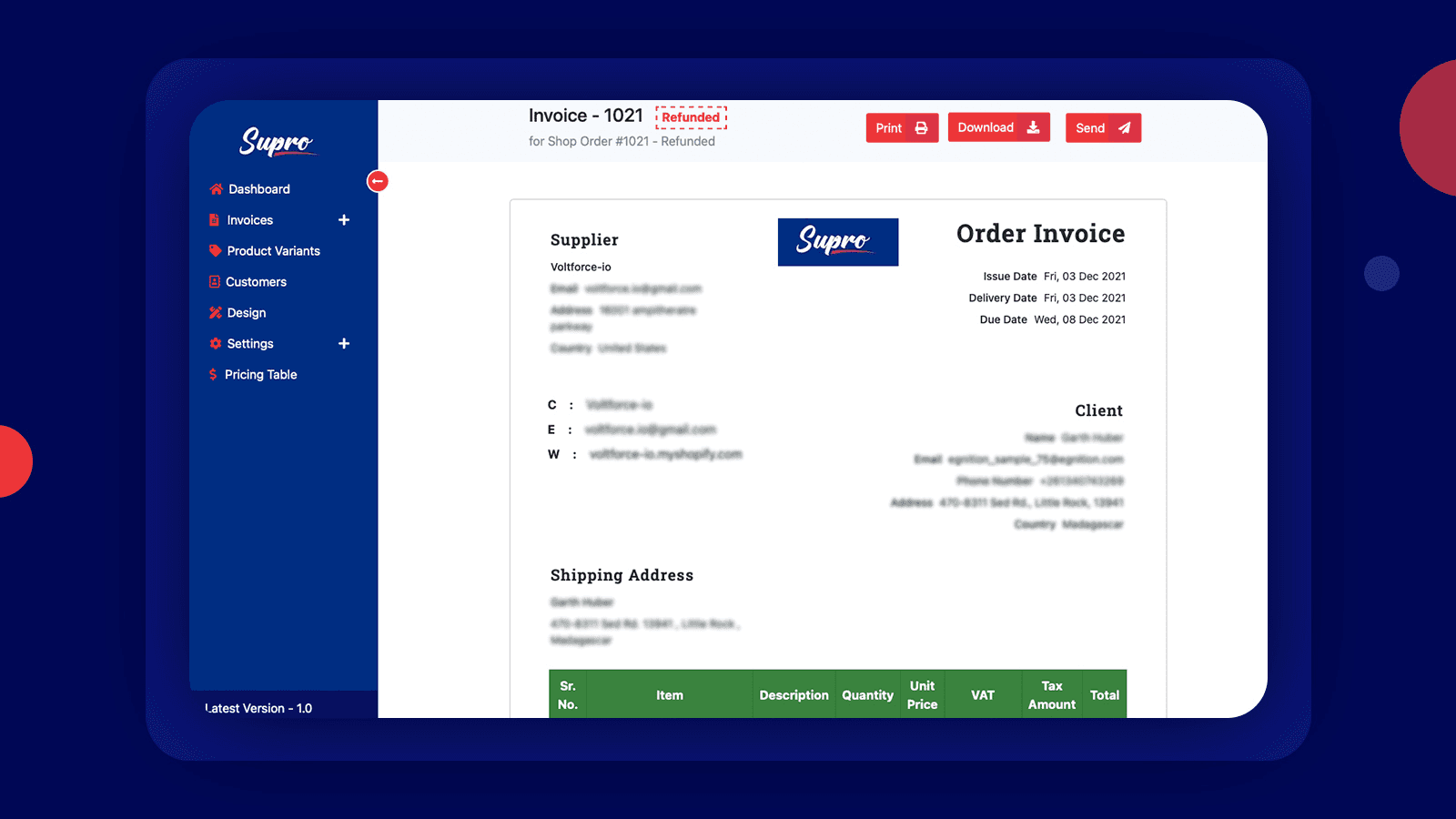
Task: Select the Invoices document icon
Action: tap(213, 219)
